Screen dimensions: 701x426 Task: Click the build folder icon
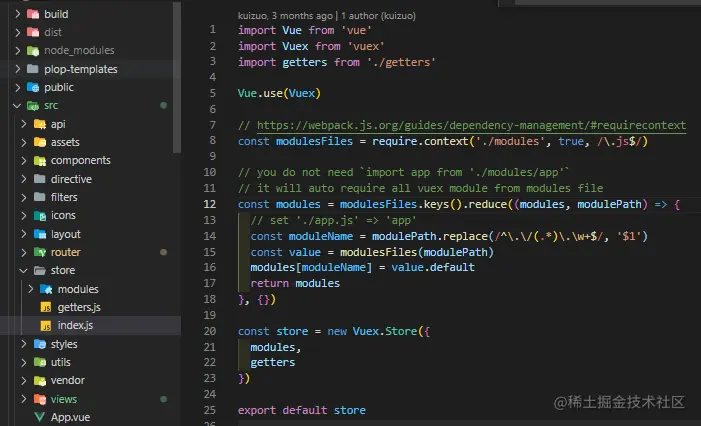tap(33, 14)
